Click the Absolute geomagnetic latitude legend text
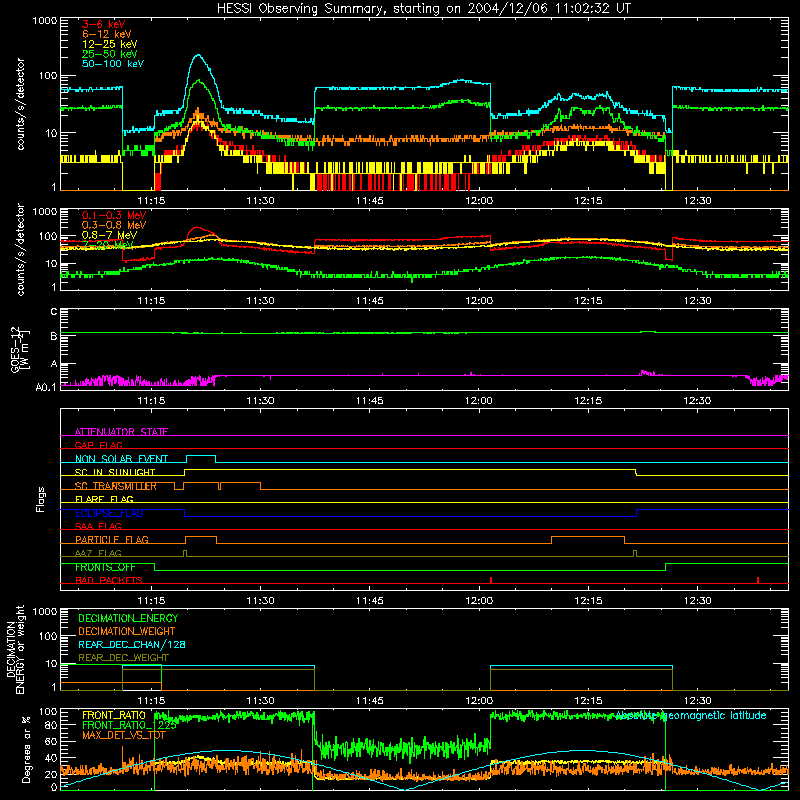Screen dimensions: 800x800 tap(691, 715)
